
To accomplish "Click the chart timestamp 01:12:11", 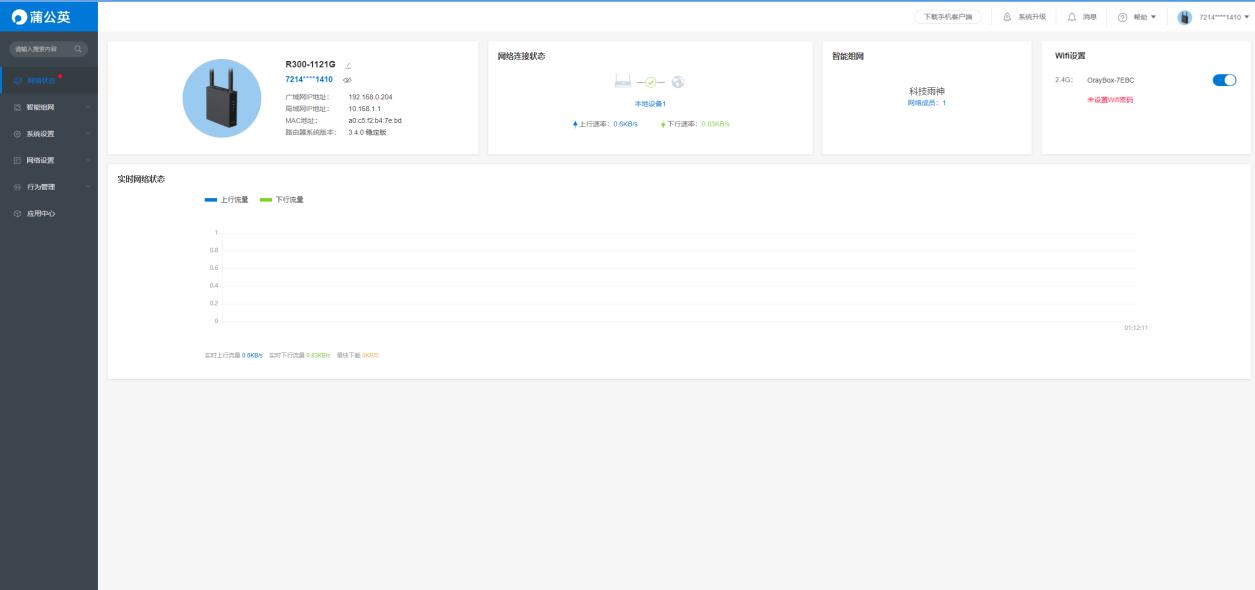I will point(1136,328).
